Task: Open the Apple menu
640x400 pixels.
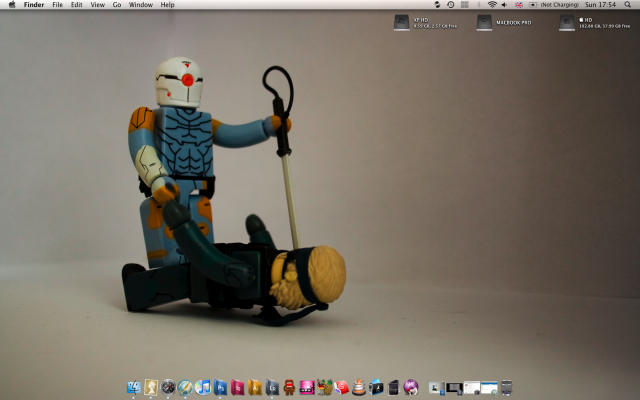Action: (x=12, y=4)
